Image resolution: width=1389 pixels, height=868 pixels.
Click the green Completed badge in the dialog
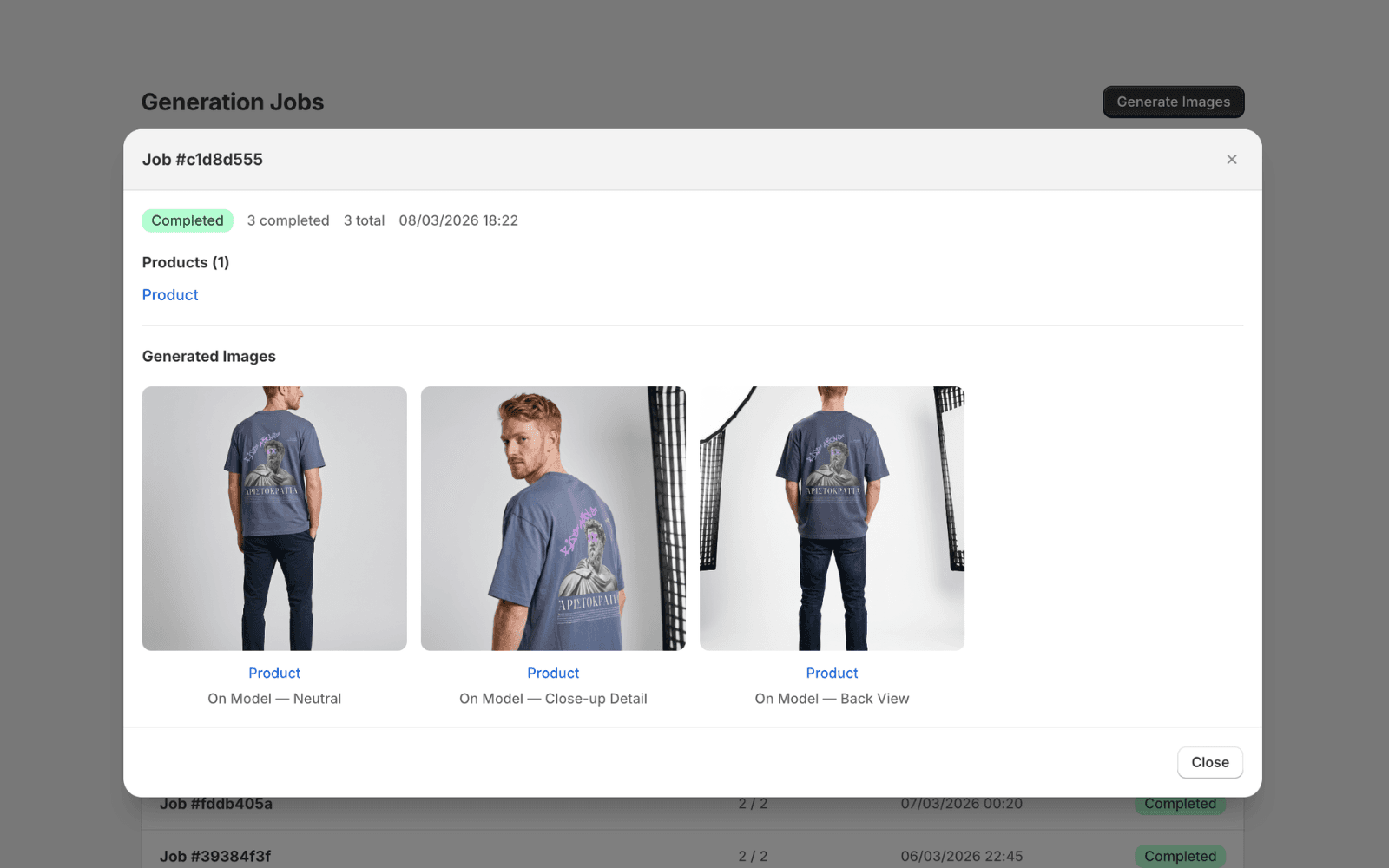pos(188,220)
